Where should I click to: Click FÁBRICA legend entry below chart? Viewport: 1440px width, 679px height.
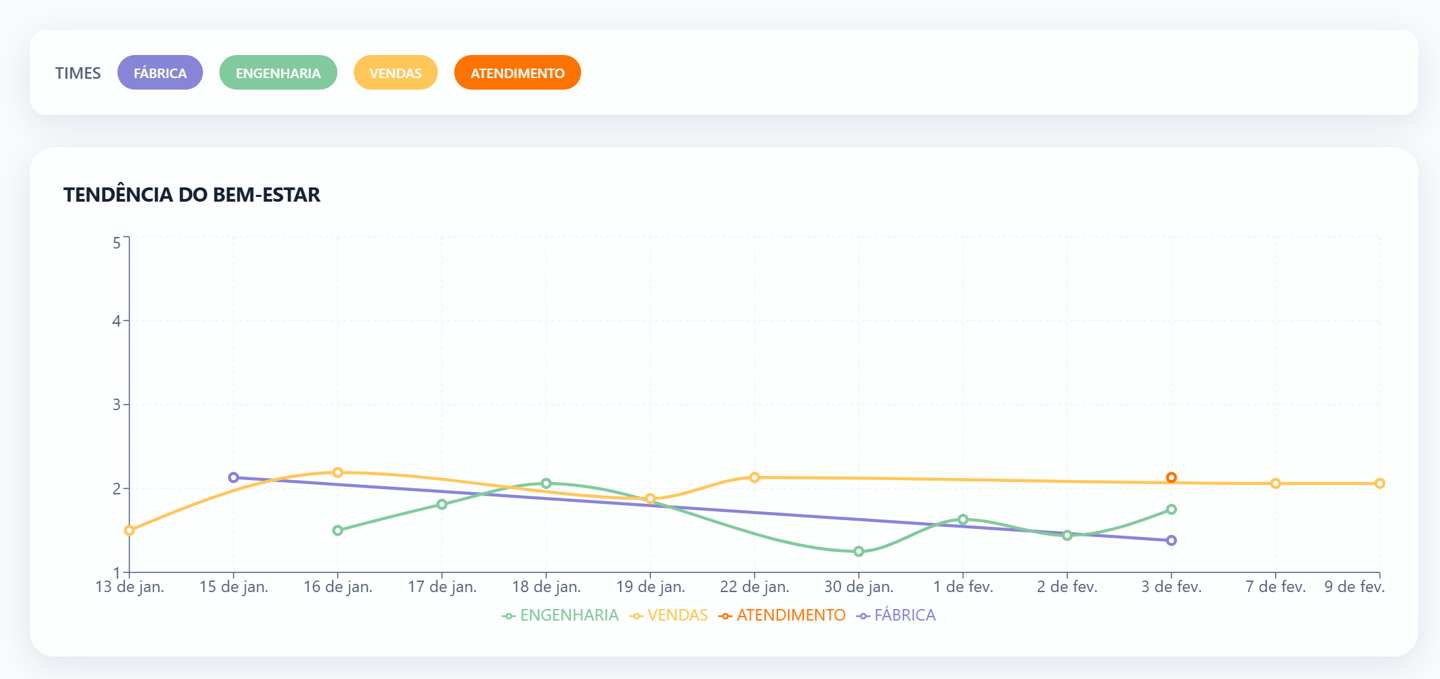coord(897,616)
